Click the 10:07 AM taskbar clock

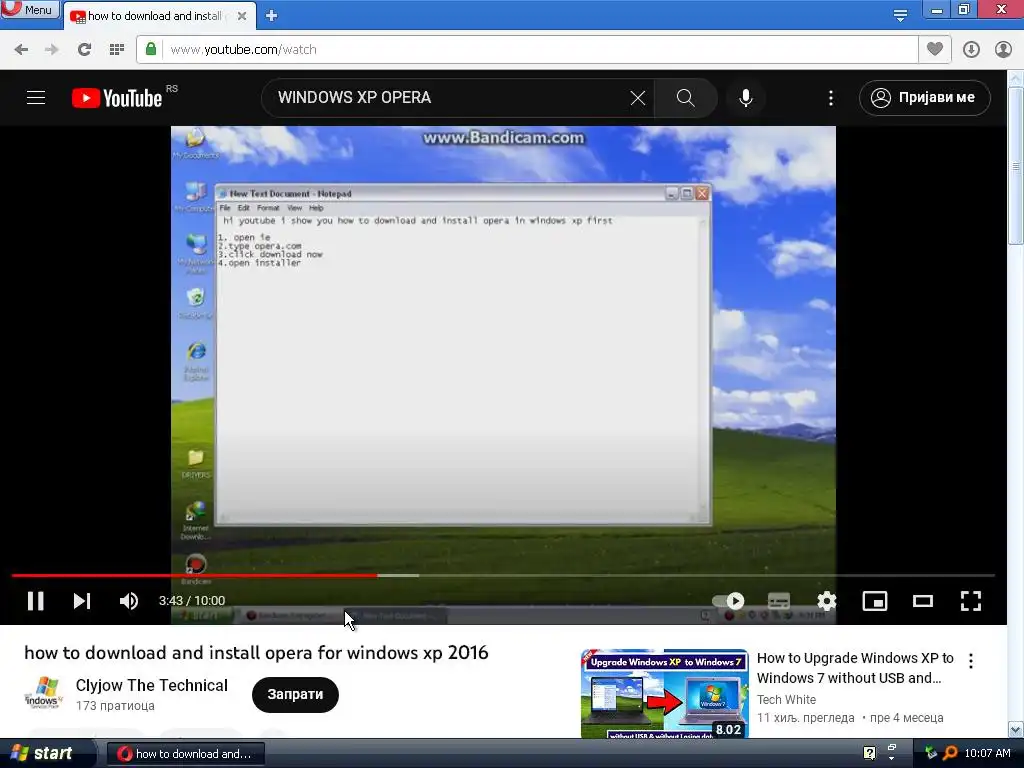[987, 753]
